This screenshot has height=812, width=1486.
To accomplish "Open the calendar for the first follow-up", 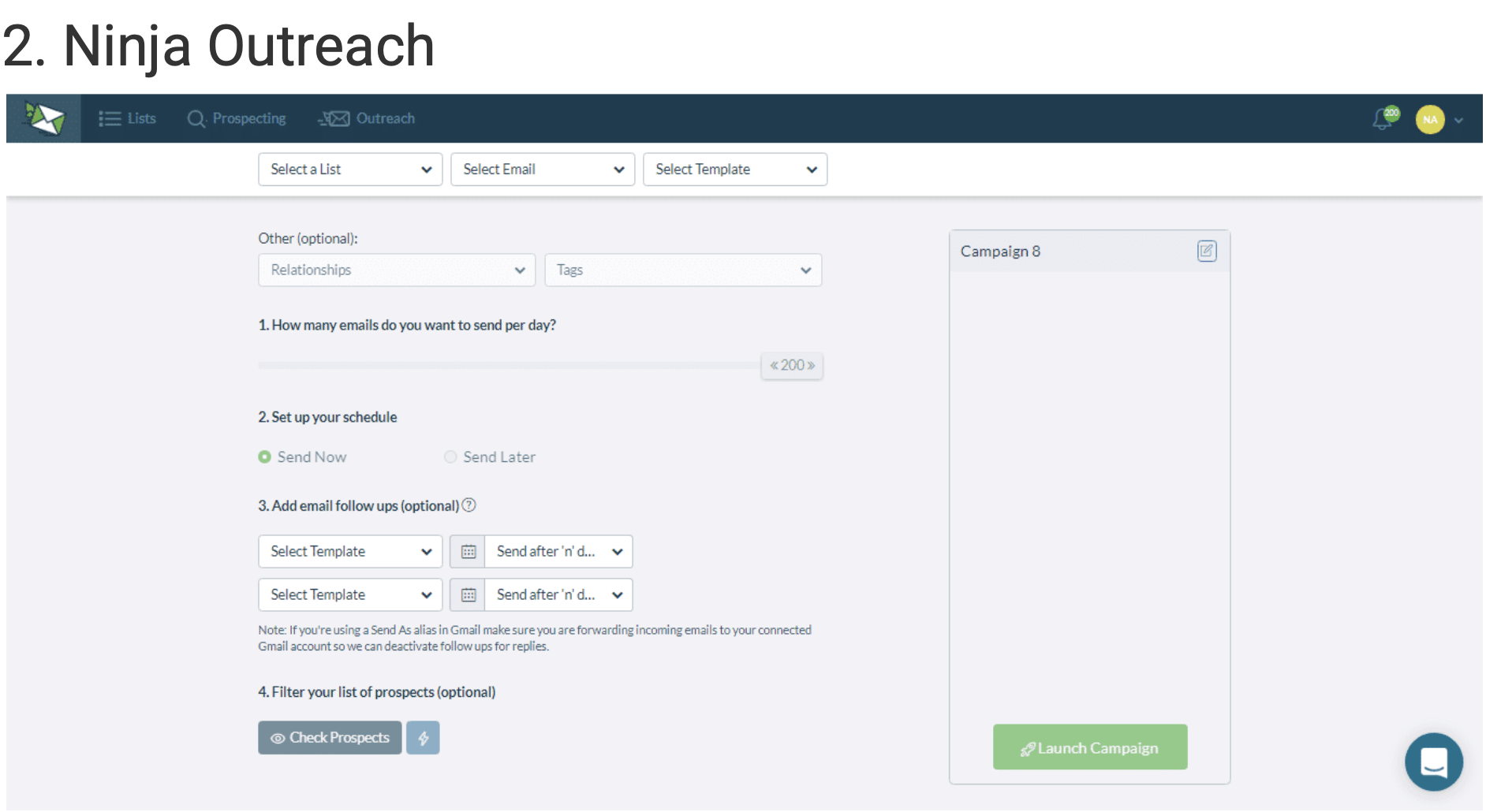I will (467, 551).
